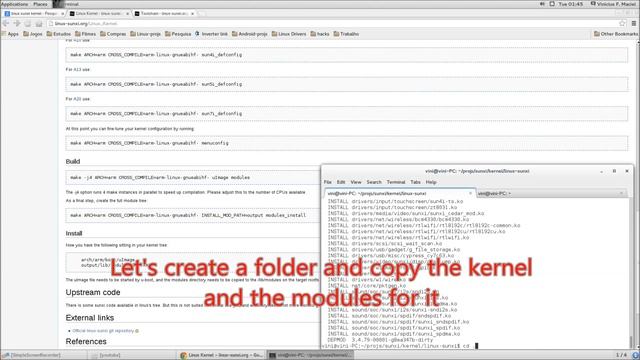Open the terminal Help menu
640x360 pixels.
[431, 182]
